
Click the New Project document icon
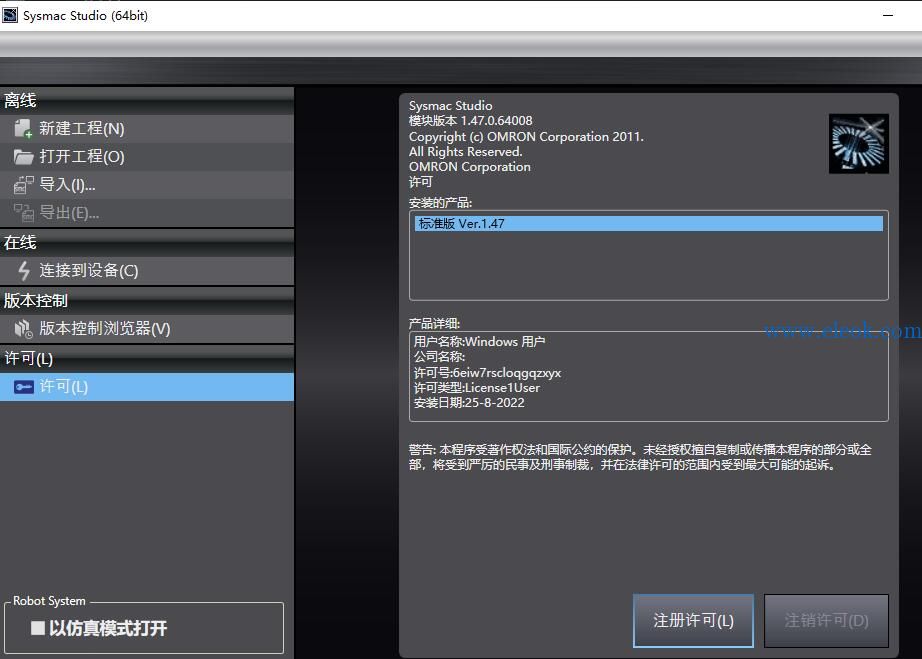click(23, 129)
